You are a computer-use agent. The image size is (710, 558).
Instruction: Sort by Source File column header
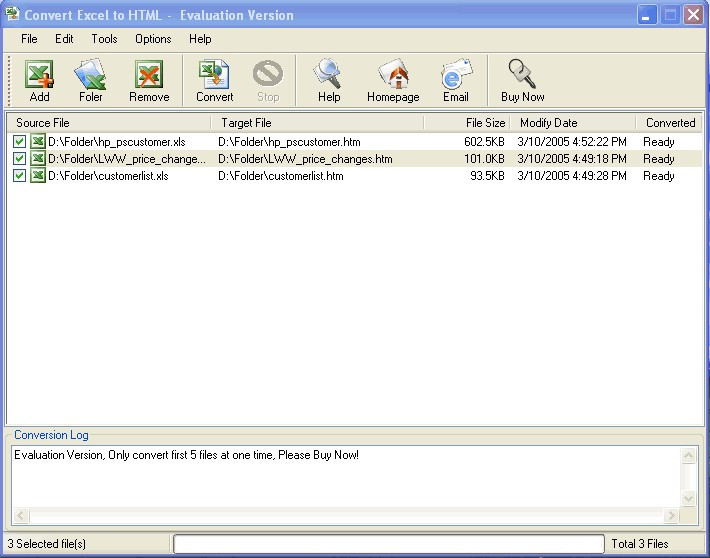[109, 123]
